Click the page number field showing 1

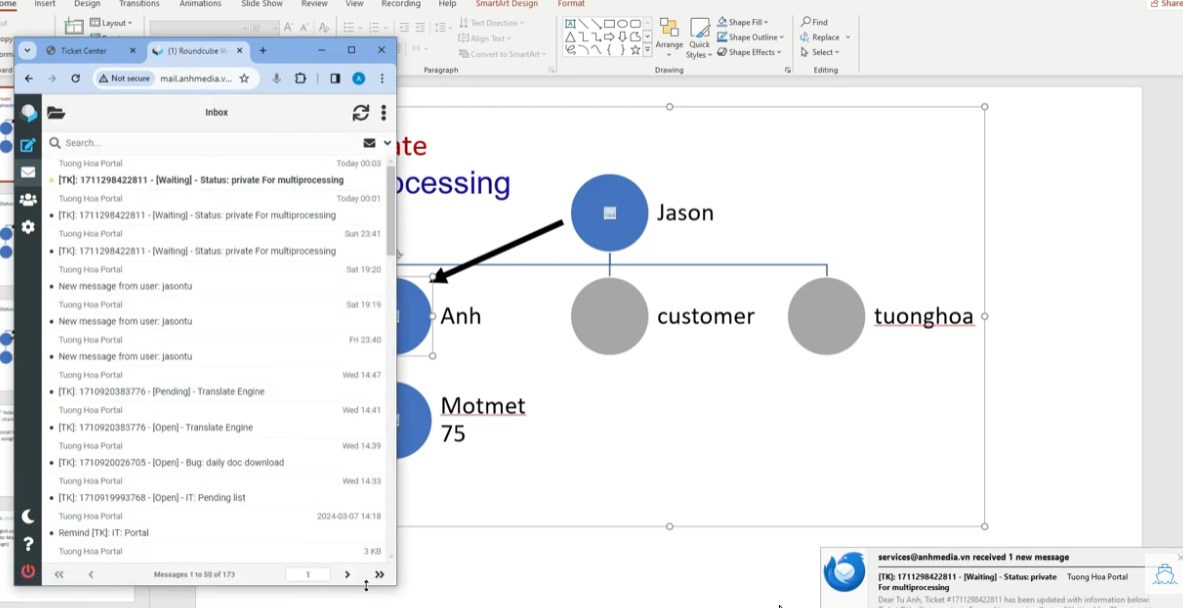click(307, 574)
